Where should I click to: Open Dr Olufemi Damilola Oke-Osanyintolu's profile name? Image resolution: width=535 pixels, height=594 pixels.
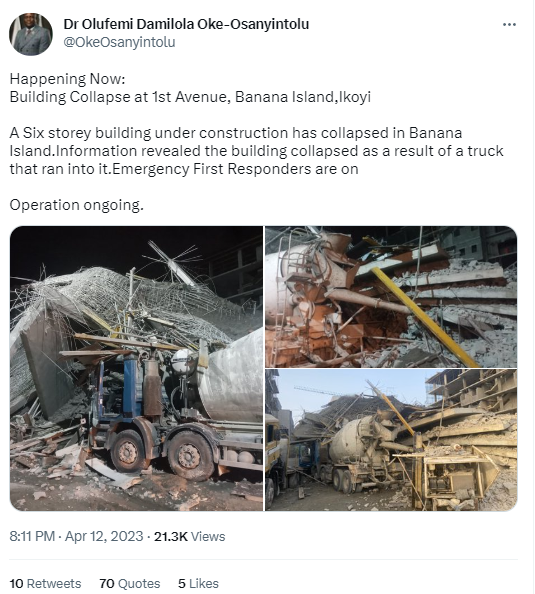coord(186,24)
